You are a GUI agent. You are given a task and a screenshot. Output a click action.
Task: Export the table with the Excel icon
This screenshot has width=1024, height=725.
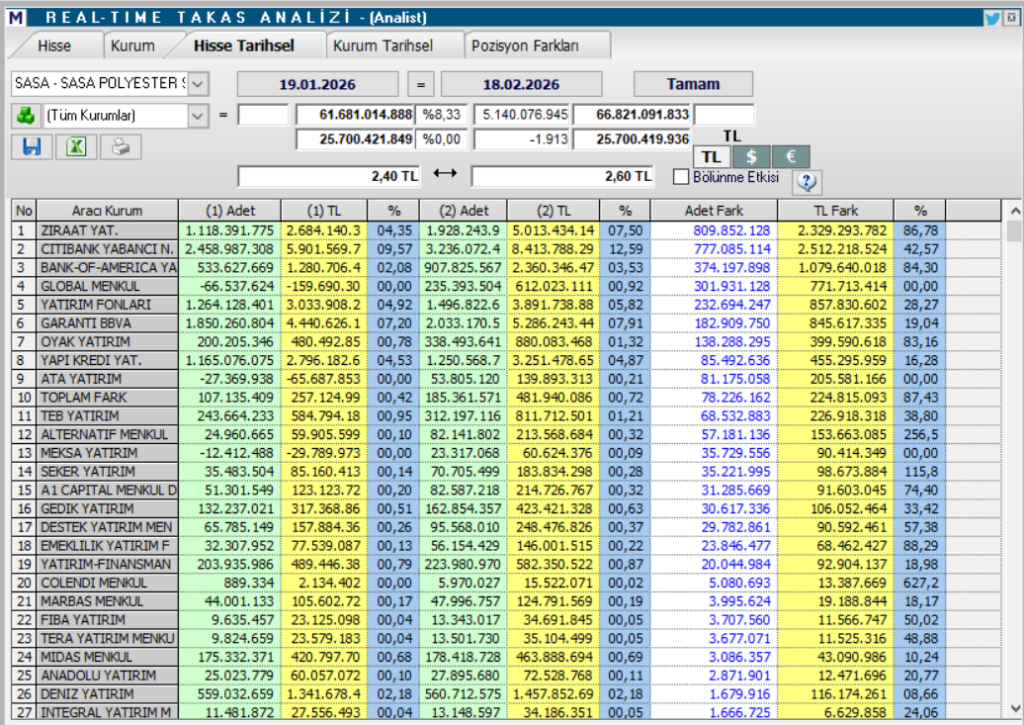click(x=76, y=147)
